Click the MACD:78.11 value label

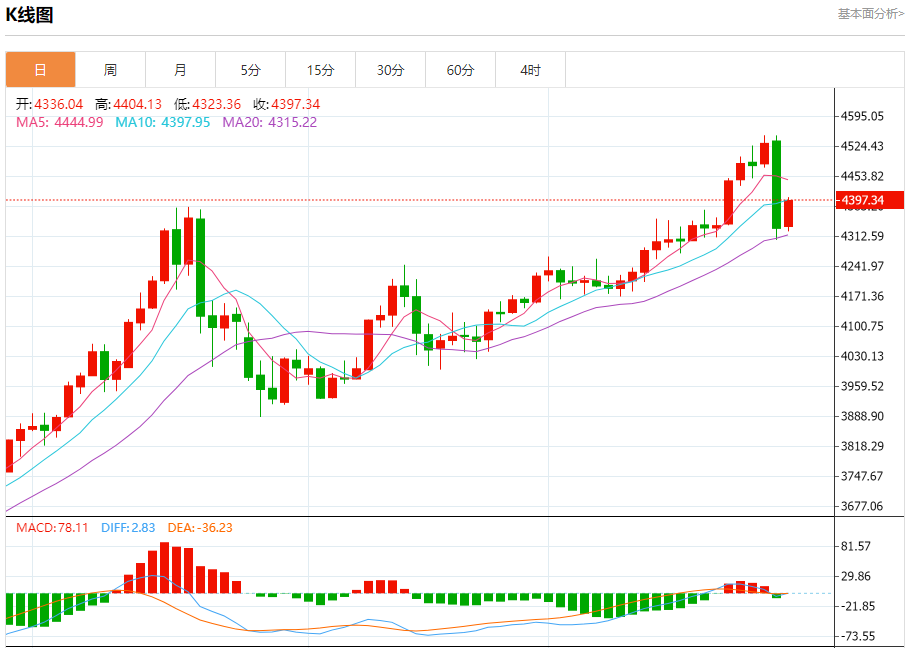52,527
